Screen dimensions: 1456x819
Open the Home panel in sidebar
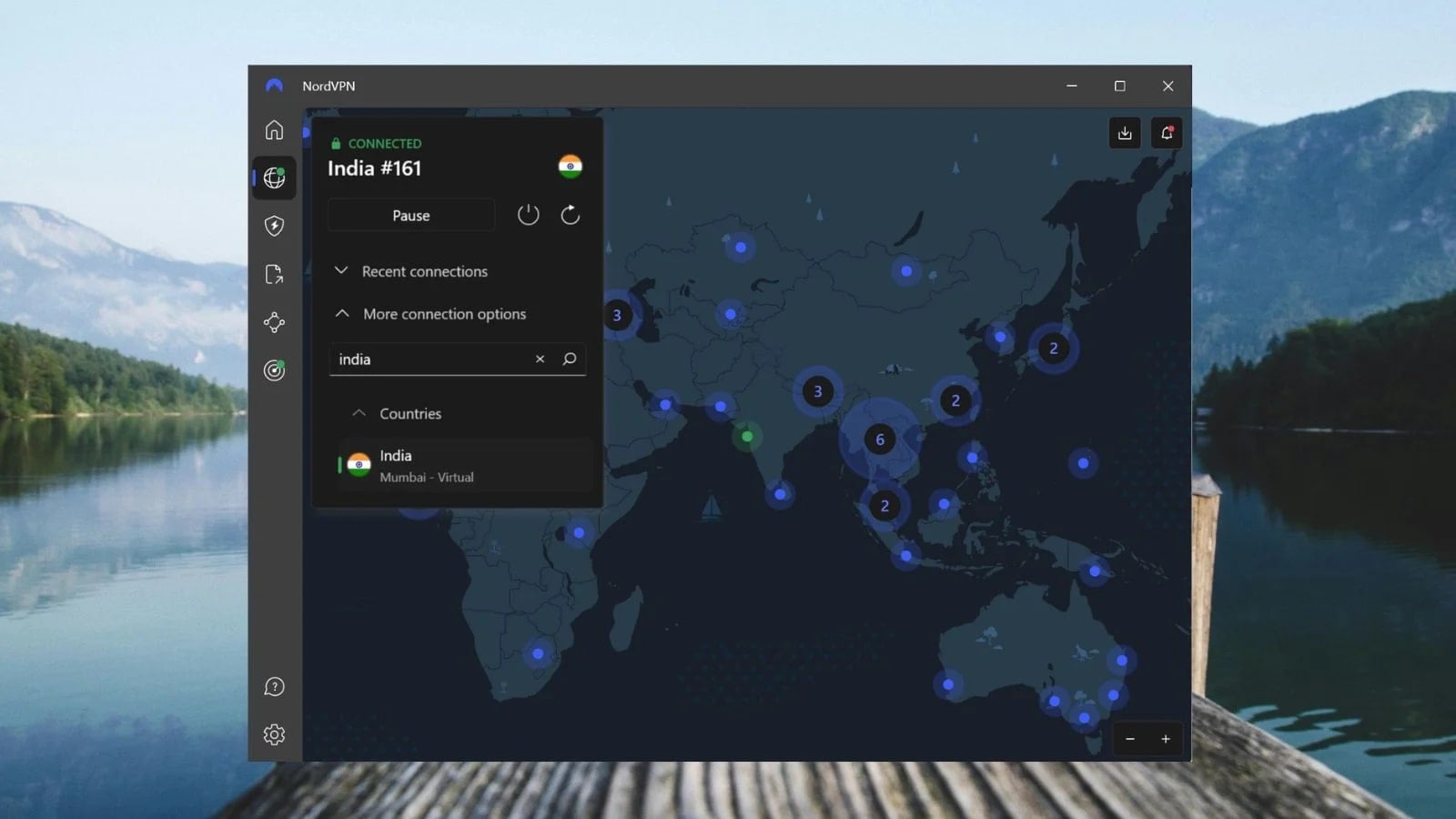click(x=275, y=130)
